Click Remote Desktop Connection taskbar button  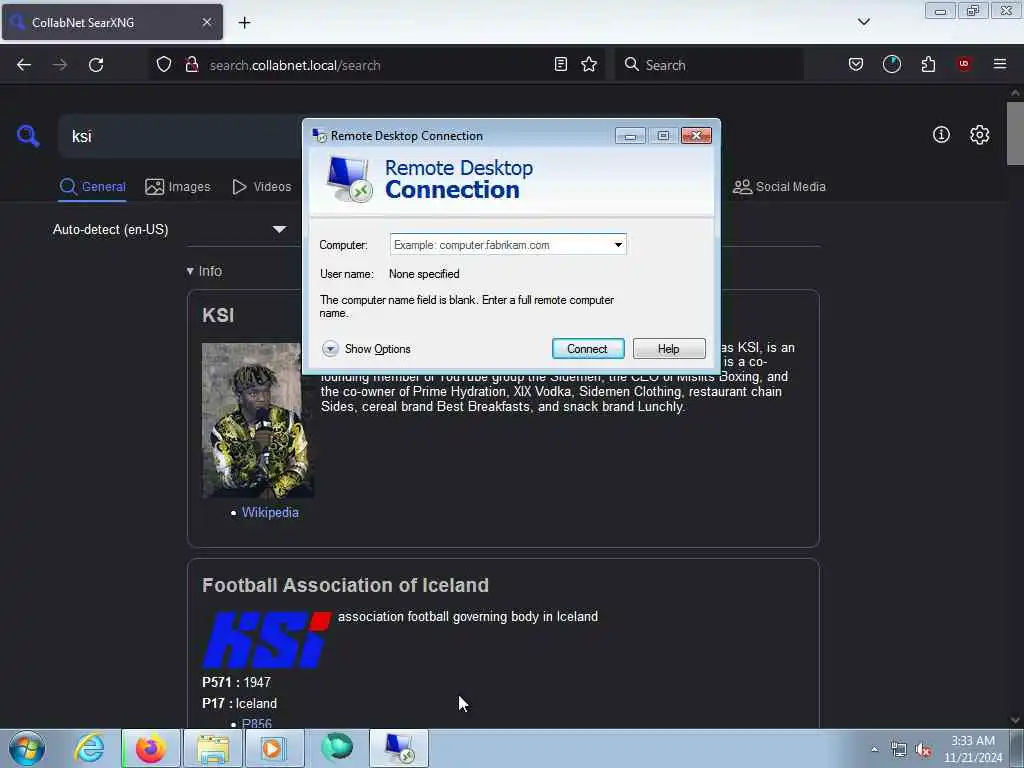point(399,748)
